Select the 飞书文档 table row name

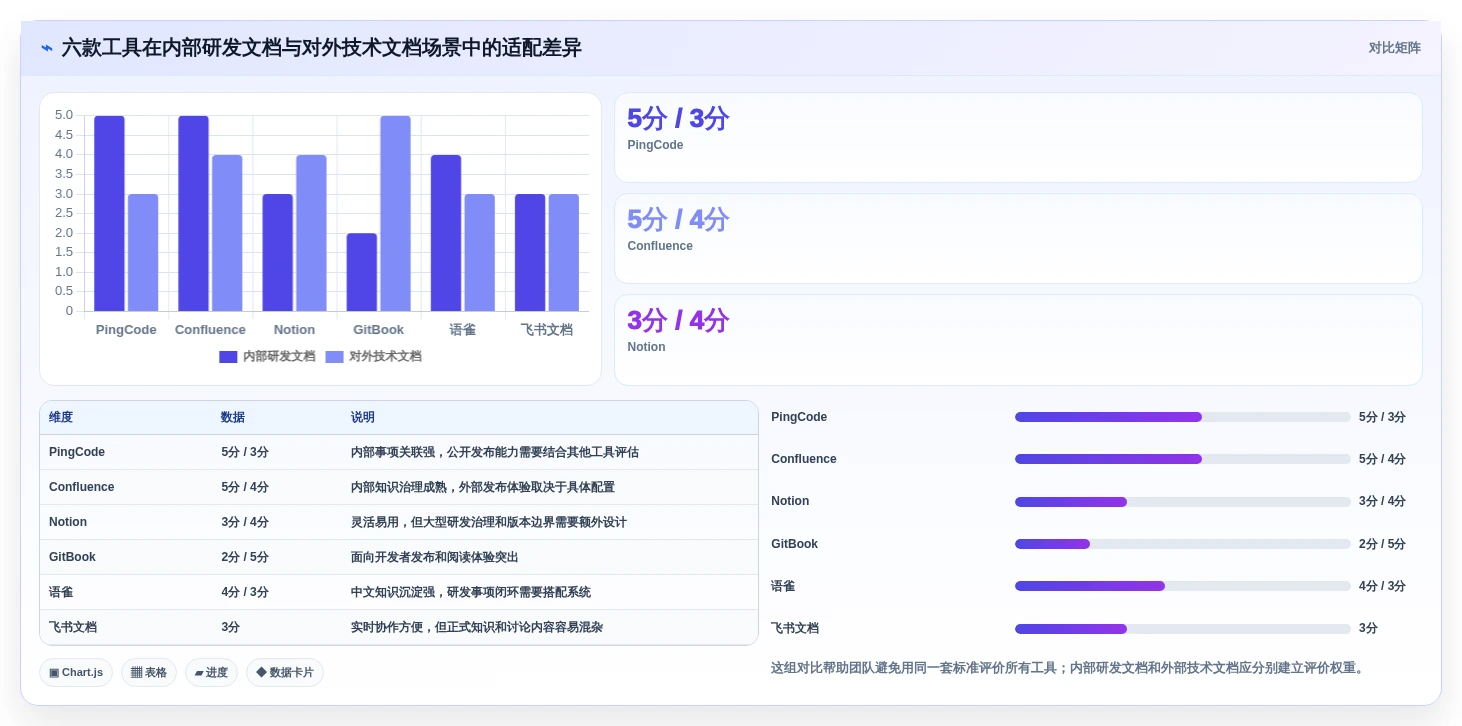coord(73,627)
